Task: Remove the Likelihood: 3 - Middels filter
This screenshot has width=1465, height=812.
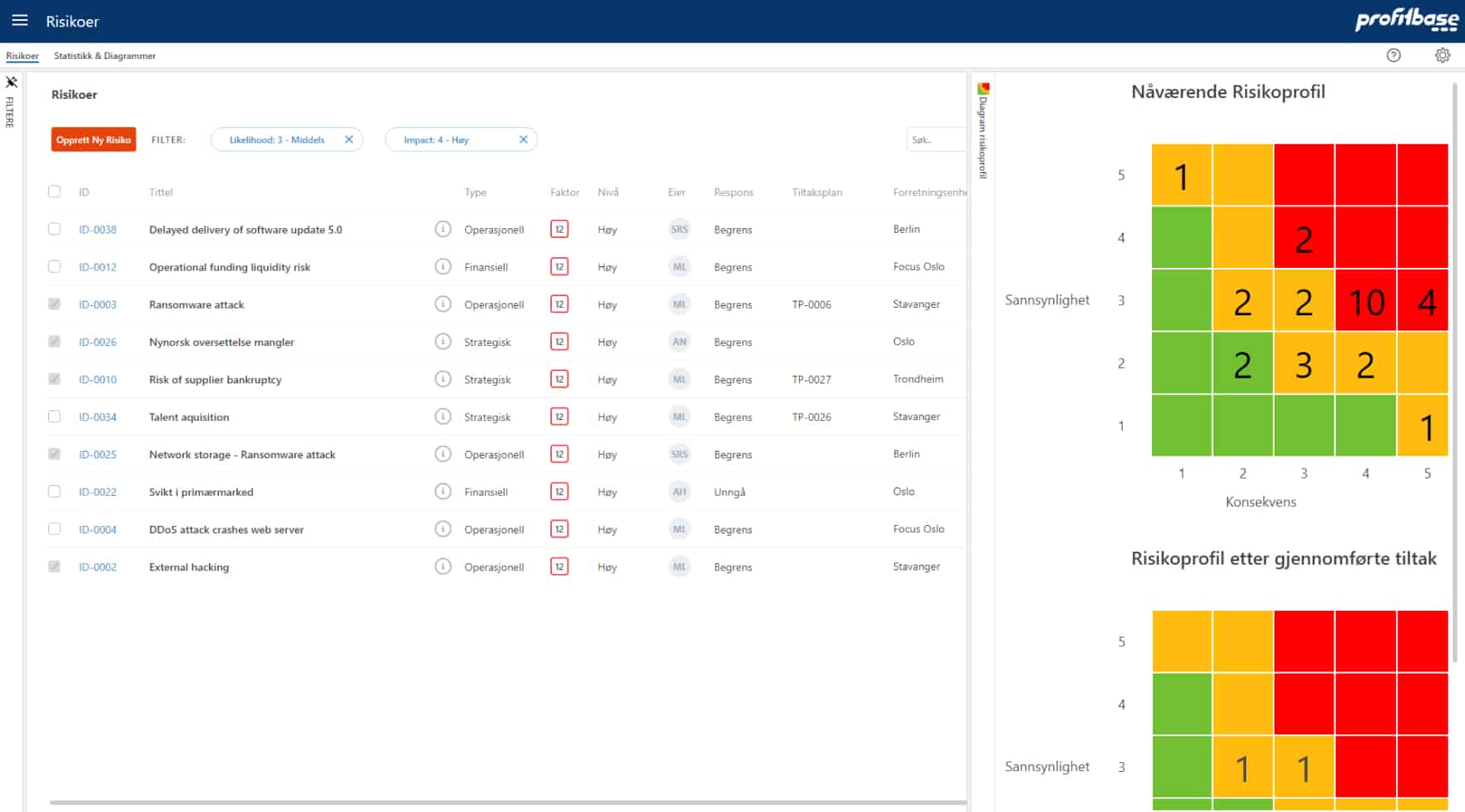Action: point(349,140)
